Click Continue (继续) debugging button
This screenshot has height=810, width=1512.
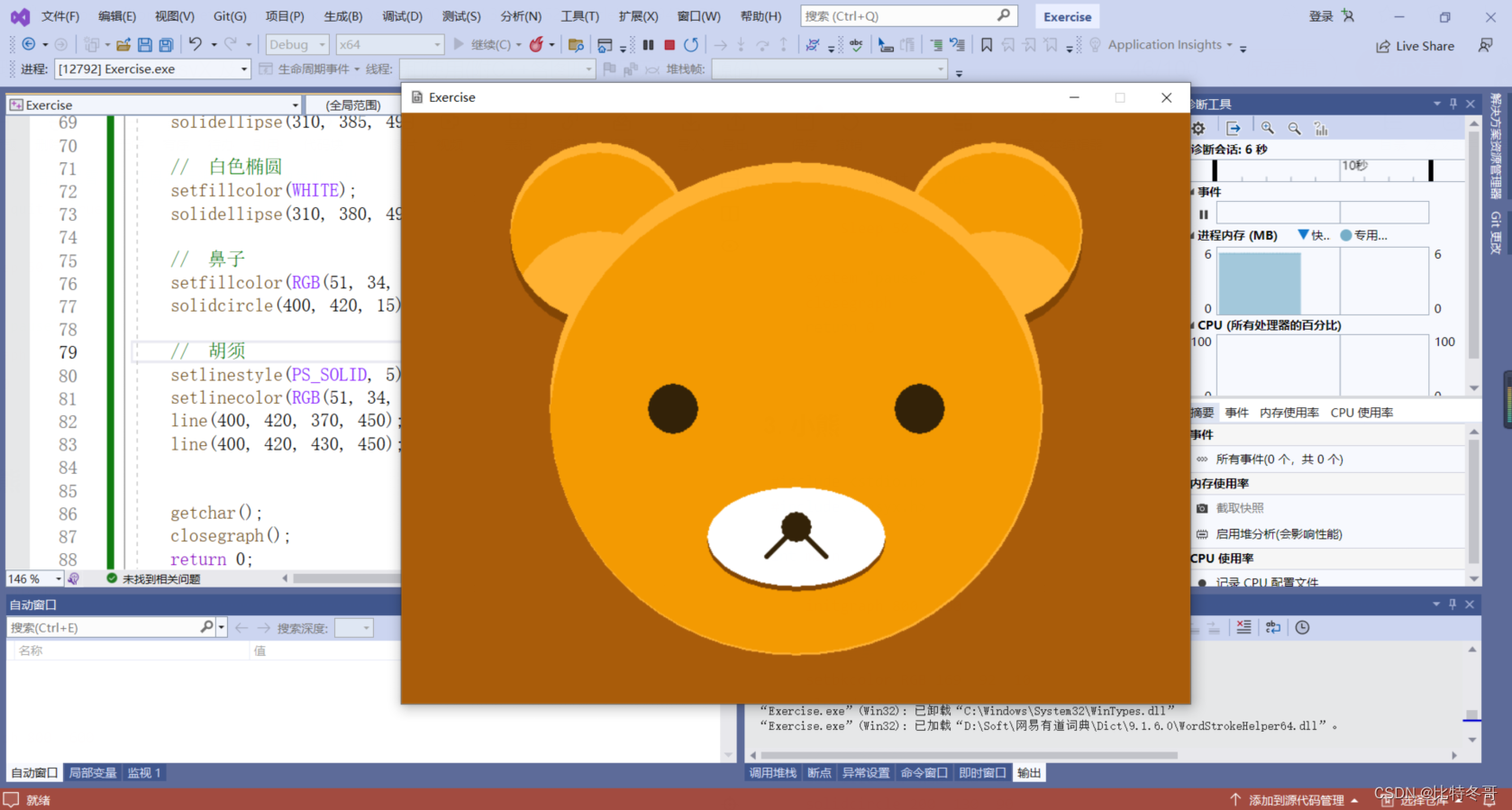click(482, 44)
